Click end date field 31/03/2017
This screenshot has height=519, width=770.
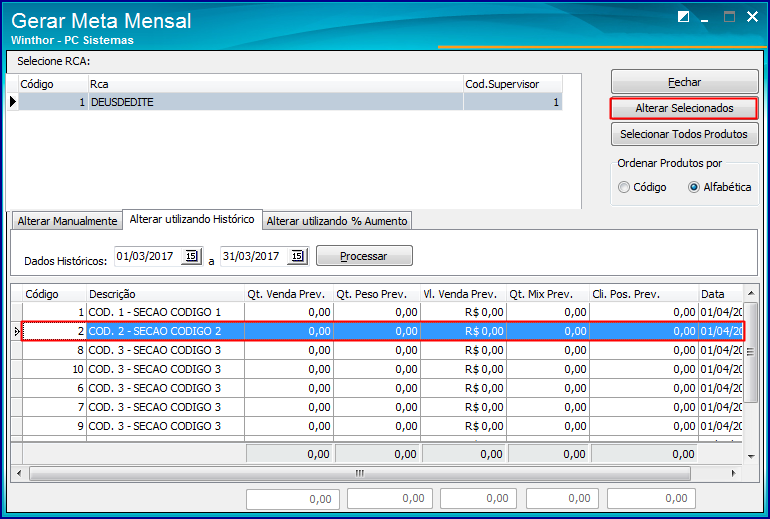coord(253,256)
